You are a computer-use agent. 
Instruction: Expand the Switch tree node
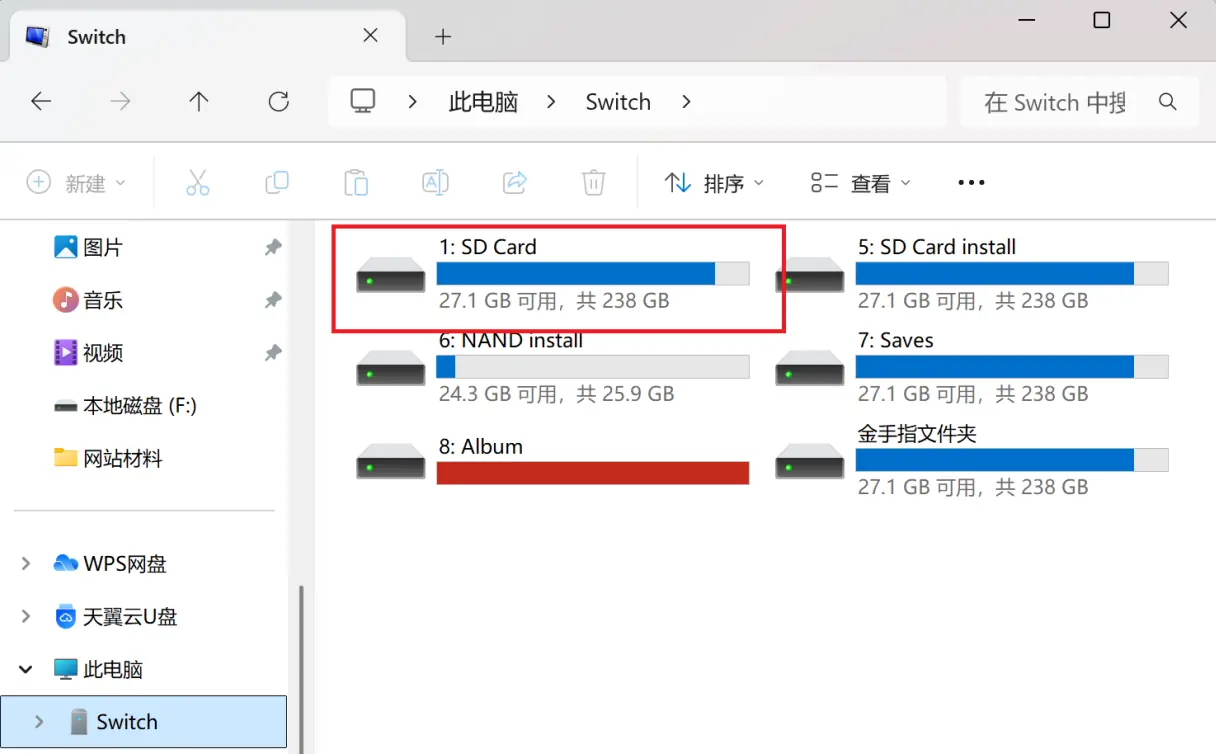tap(40, 722)
